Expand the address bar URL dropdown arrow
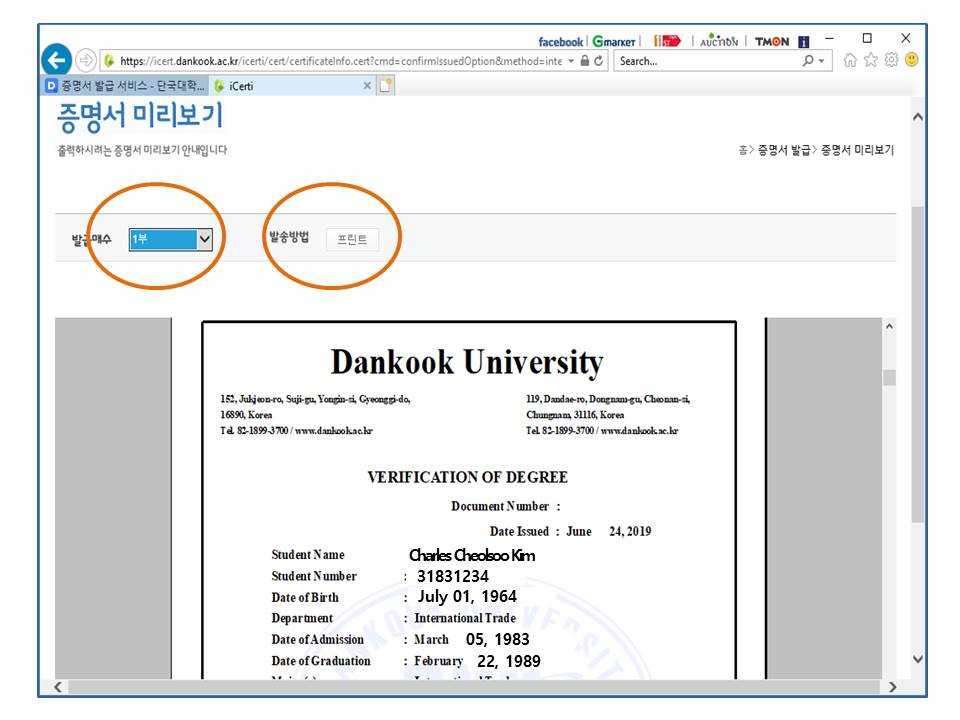Screen dimensions: 960x720 [x=571, y=61]
